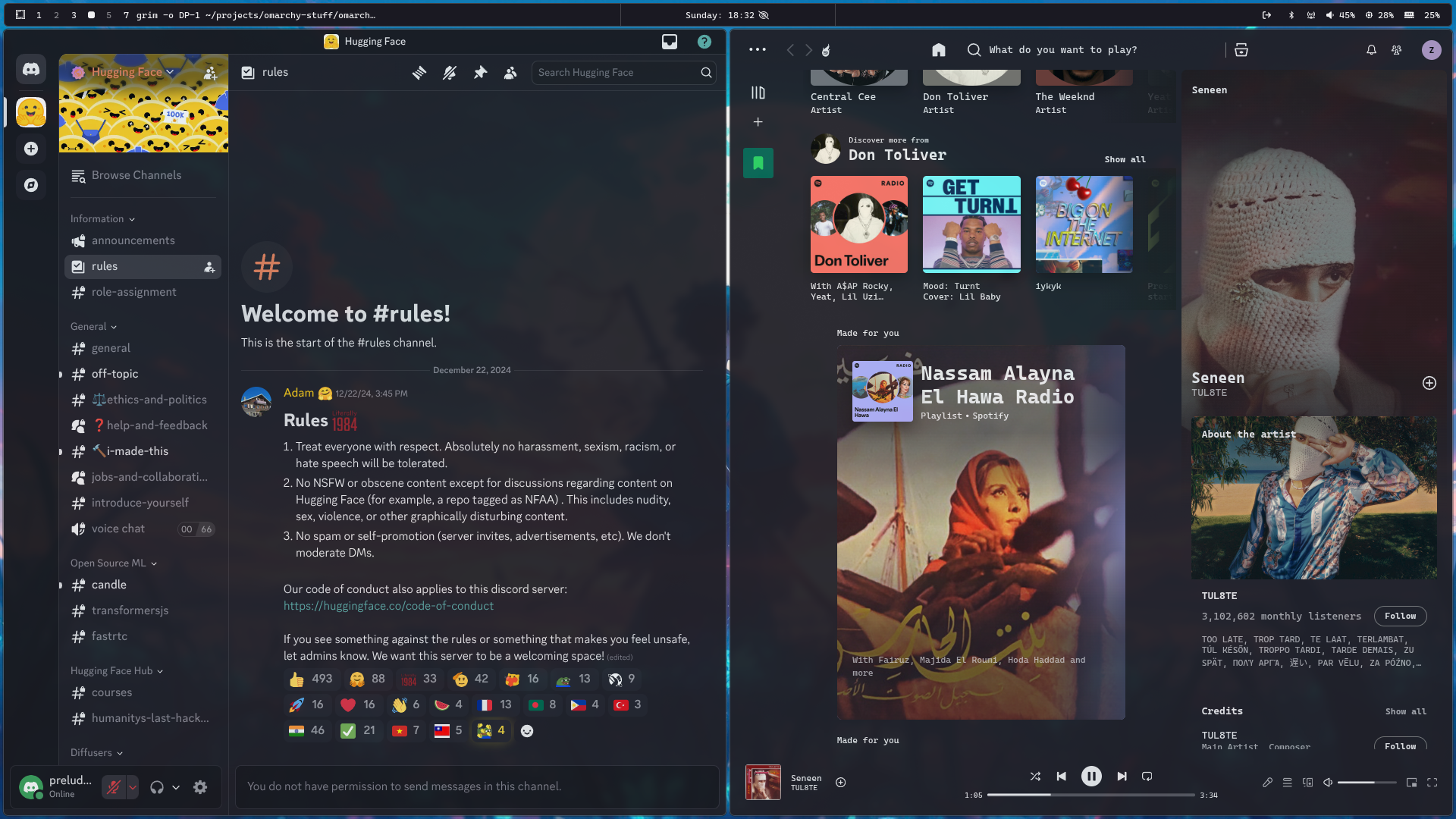Adjust the Spotify volume slider
Screen dimensions: 1456x819
point(1367,783)
